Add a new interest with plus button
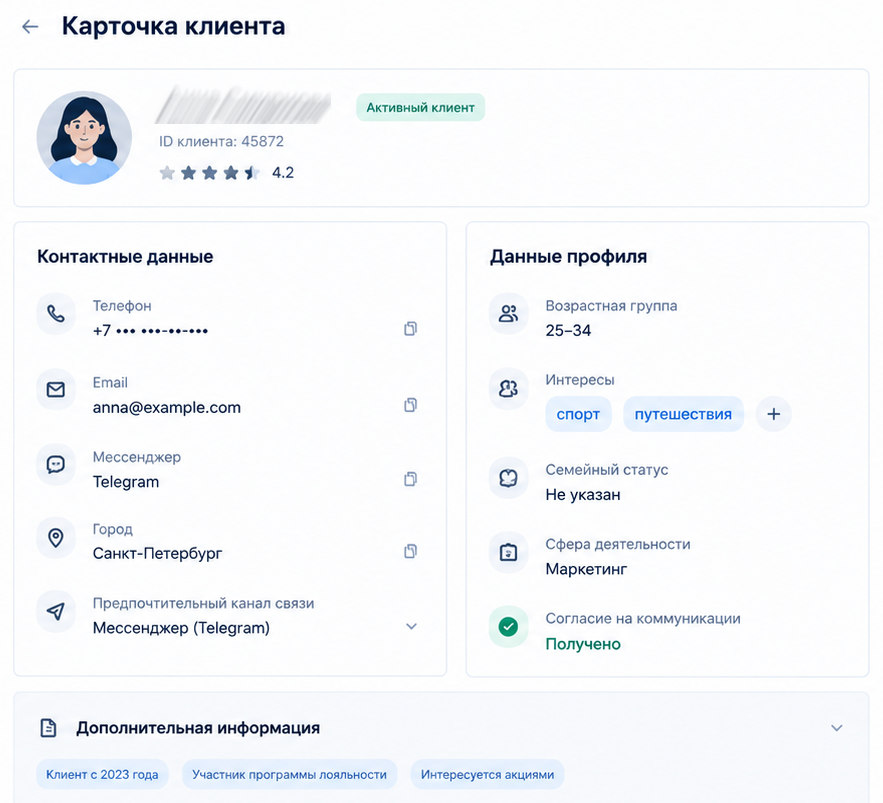The height and width of the screenshot is (803, 883). coord(774,414)
